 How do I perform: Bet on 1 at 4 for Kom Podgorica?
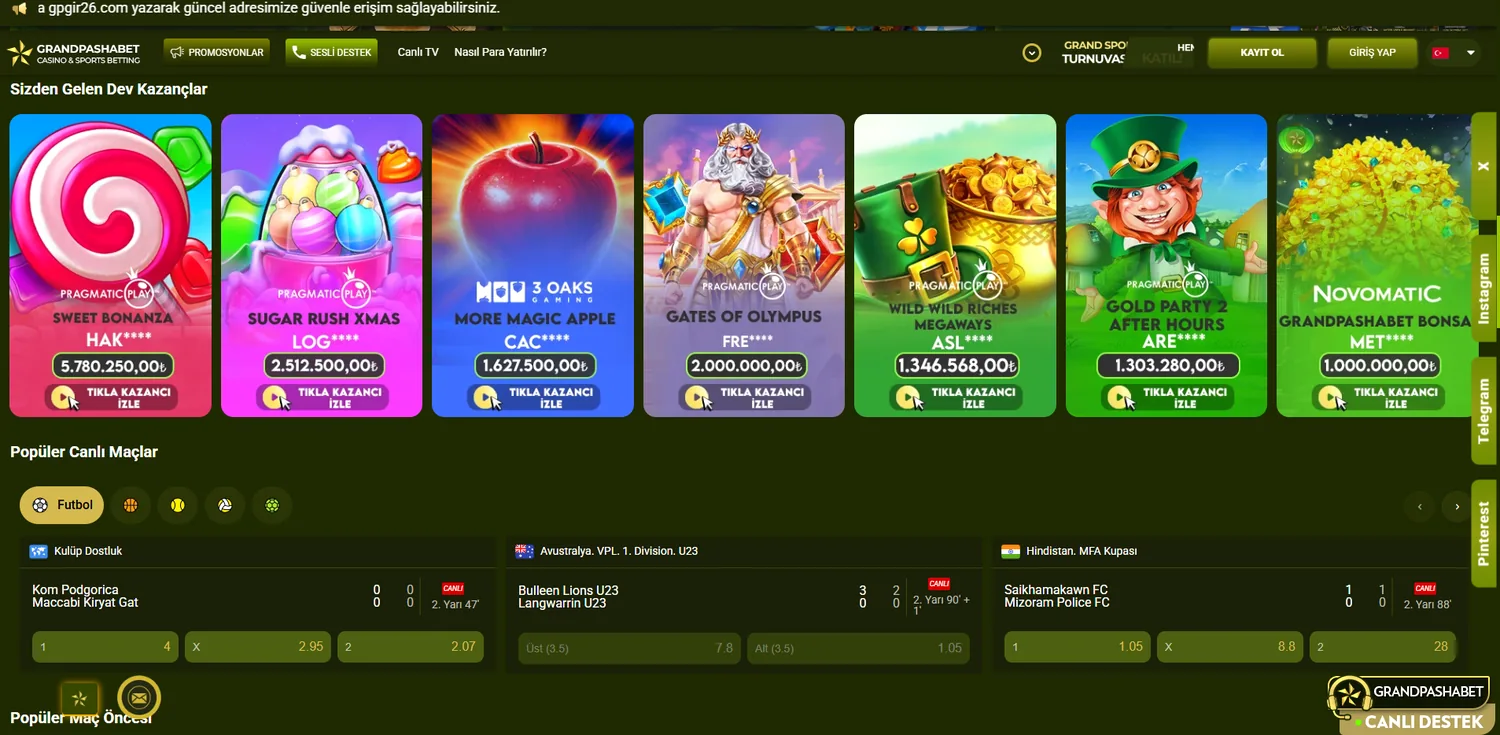105,647
